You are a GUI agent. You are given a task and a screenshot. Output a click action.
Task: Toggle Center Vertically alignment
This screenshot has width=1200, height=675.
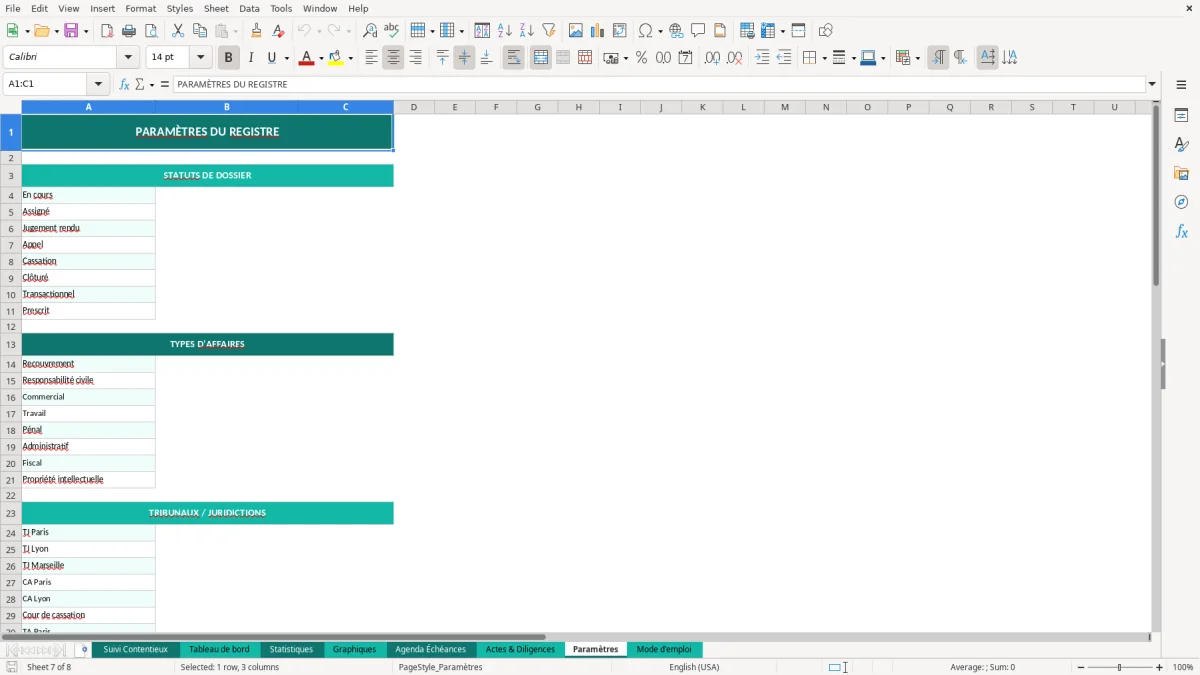point(464,58)
